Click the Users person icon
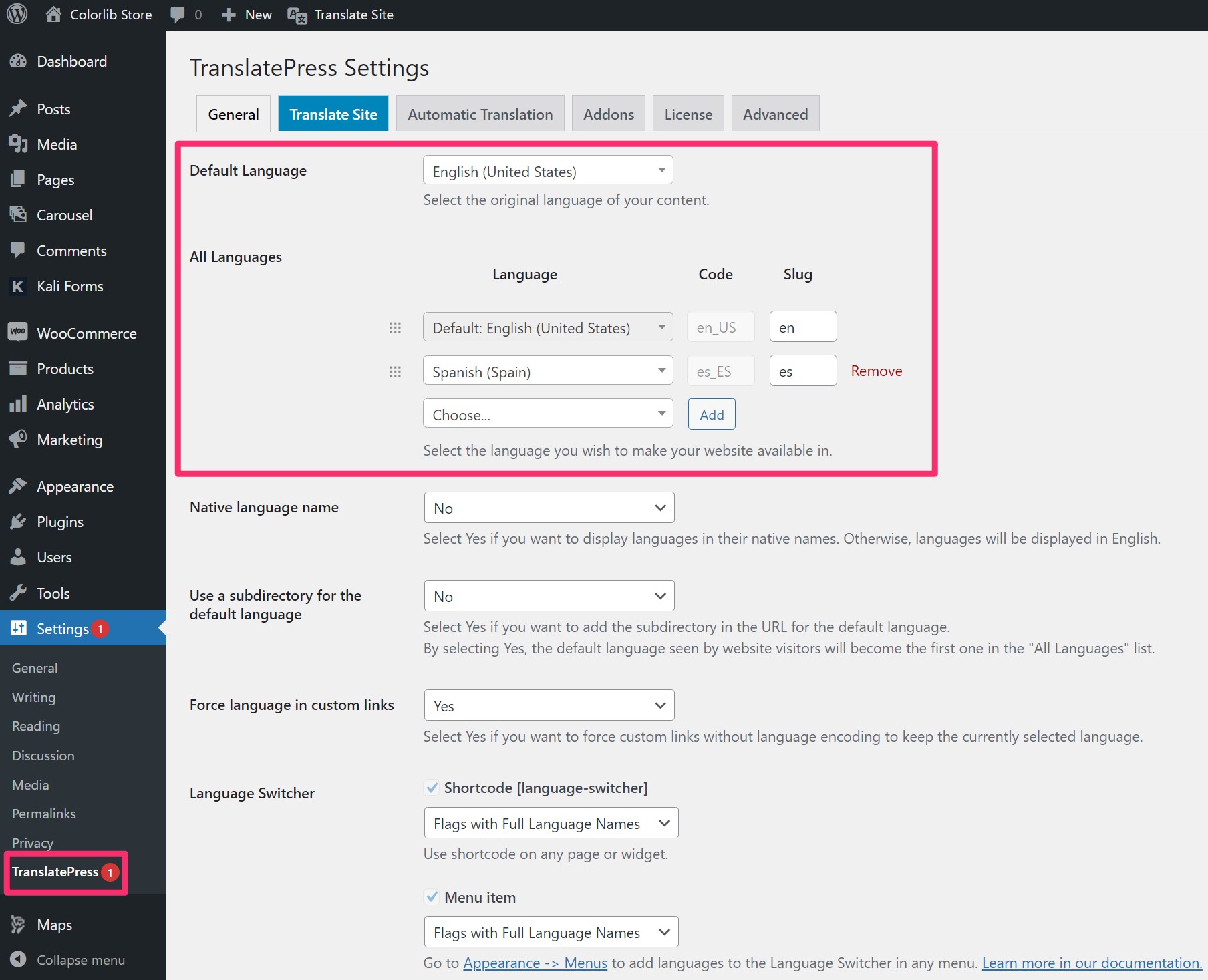The width and height of the screenshot is (1208, 980). tap(19, 556)
